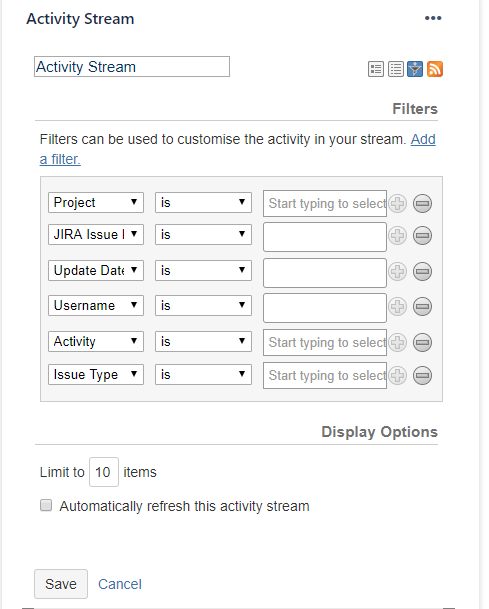
Task: Open the Username field dropdown
Action: (96, 306)
